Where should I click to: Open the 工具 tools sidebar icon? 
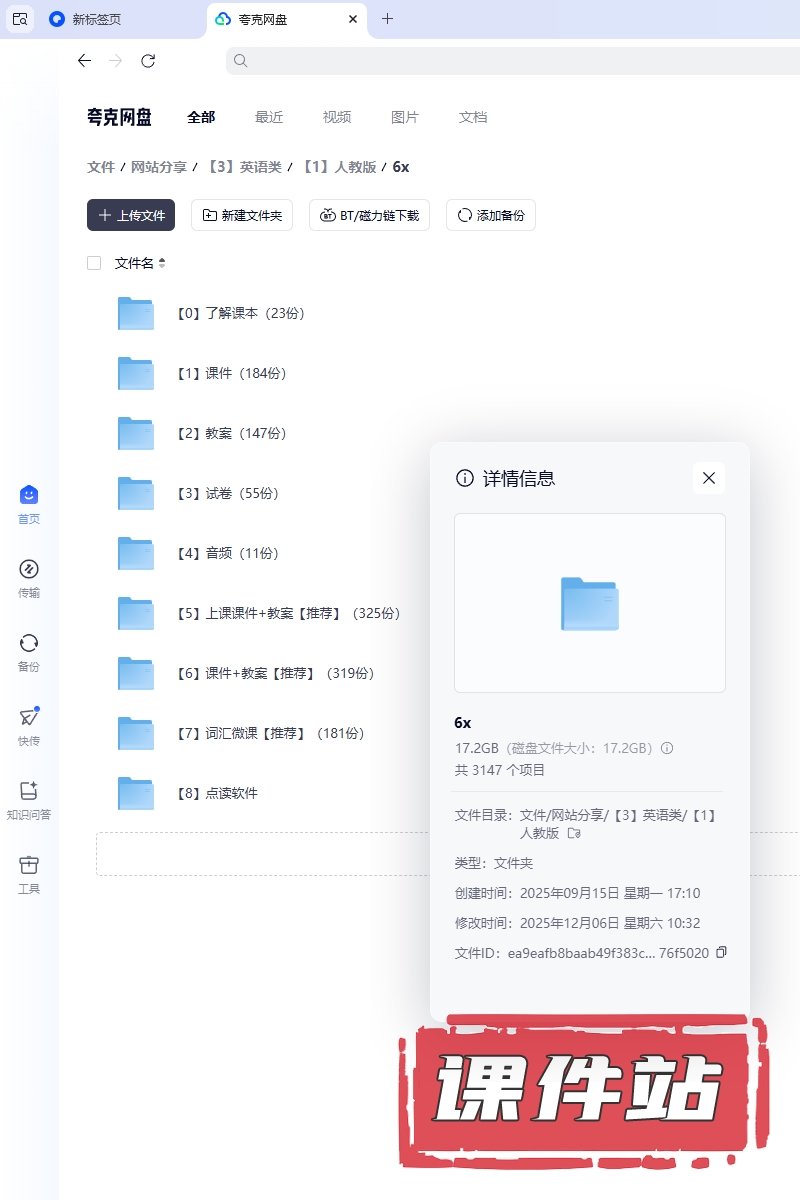28,866
